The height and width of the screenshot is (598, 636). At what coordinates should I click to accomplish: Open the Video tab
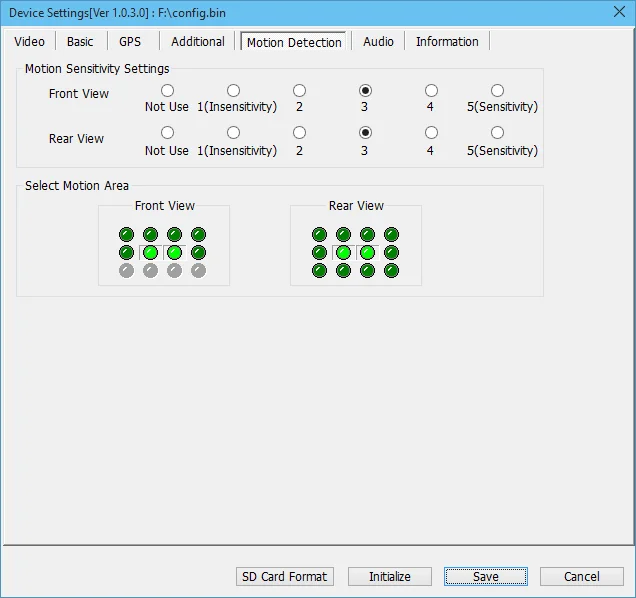[x=29, y=41]
